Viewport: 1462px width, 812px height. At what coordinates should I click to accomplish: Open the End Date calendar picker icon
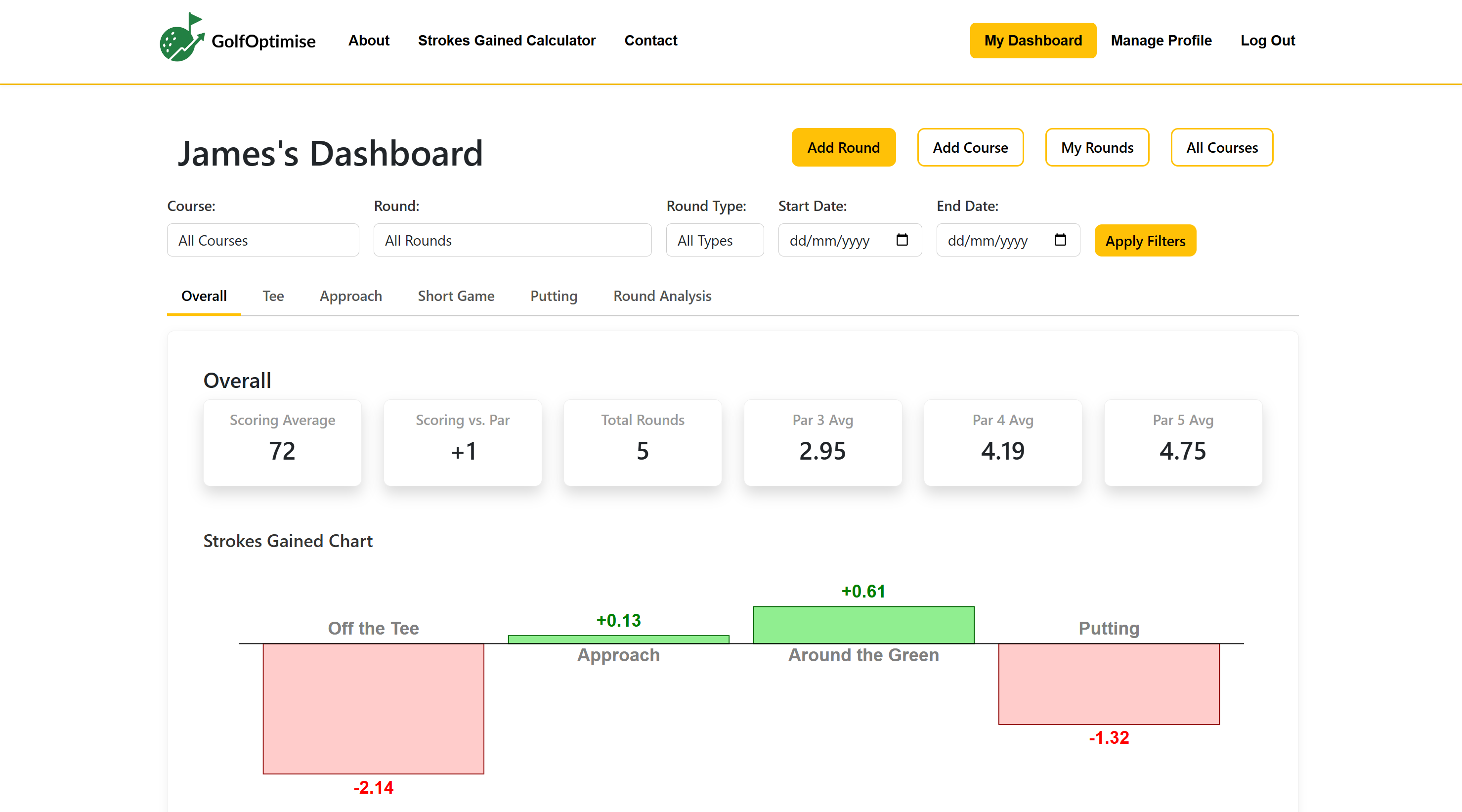tap(1060, 240)
